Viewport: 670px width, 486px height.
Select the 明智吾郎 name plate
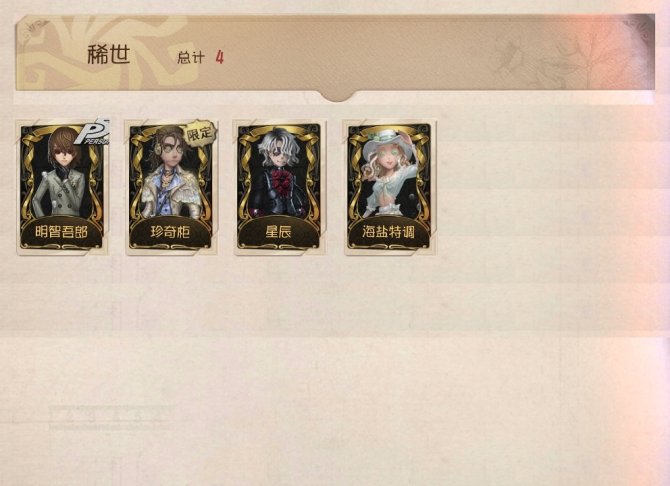[x=62, y=232]
